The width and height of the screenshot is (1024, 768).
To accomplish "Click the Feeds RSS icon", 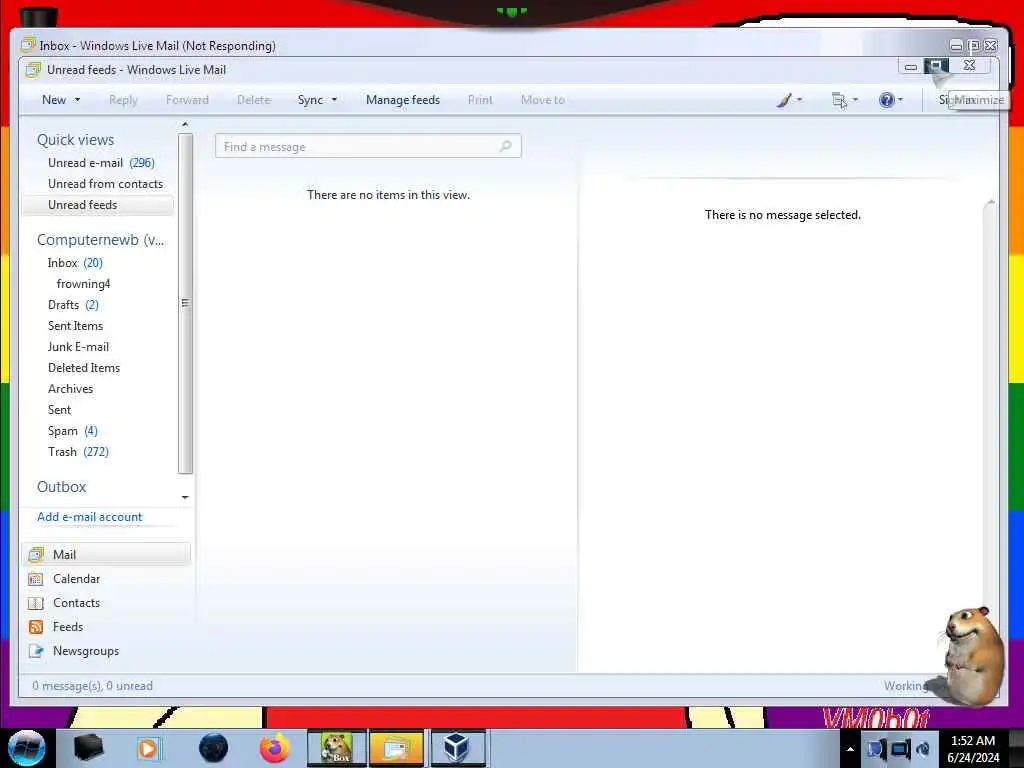I will pos(36,627).
